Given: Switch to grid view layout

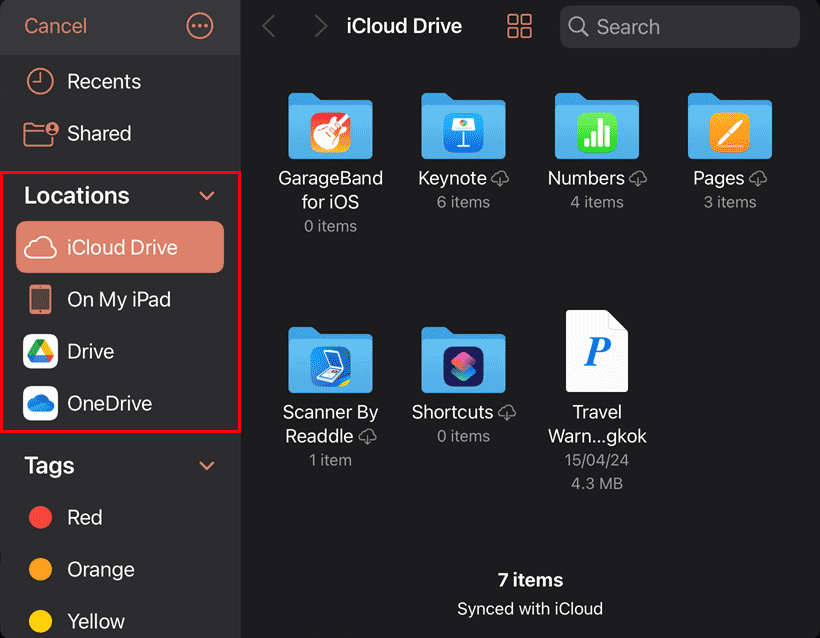Looking at the screenshot, I should pos(519,27).
